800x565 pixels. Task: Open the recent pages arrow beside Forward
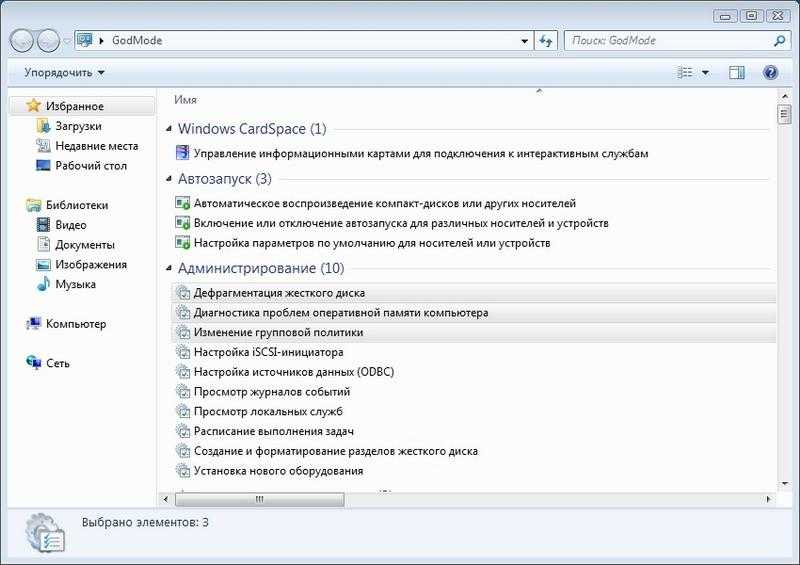coord(67,41)
